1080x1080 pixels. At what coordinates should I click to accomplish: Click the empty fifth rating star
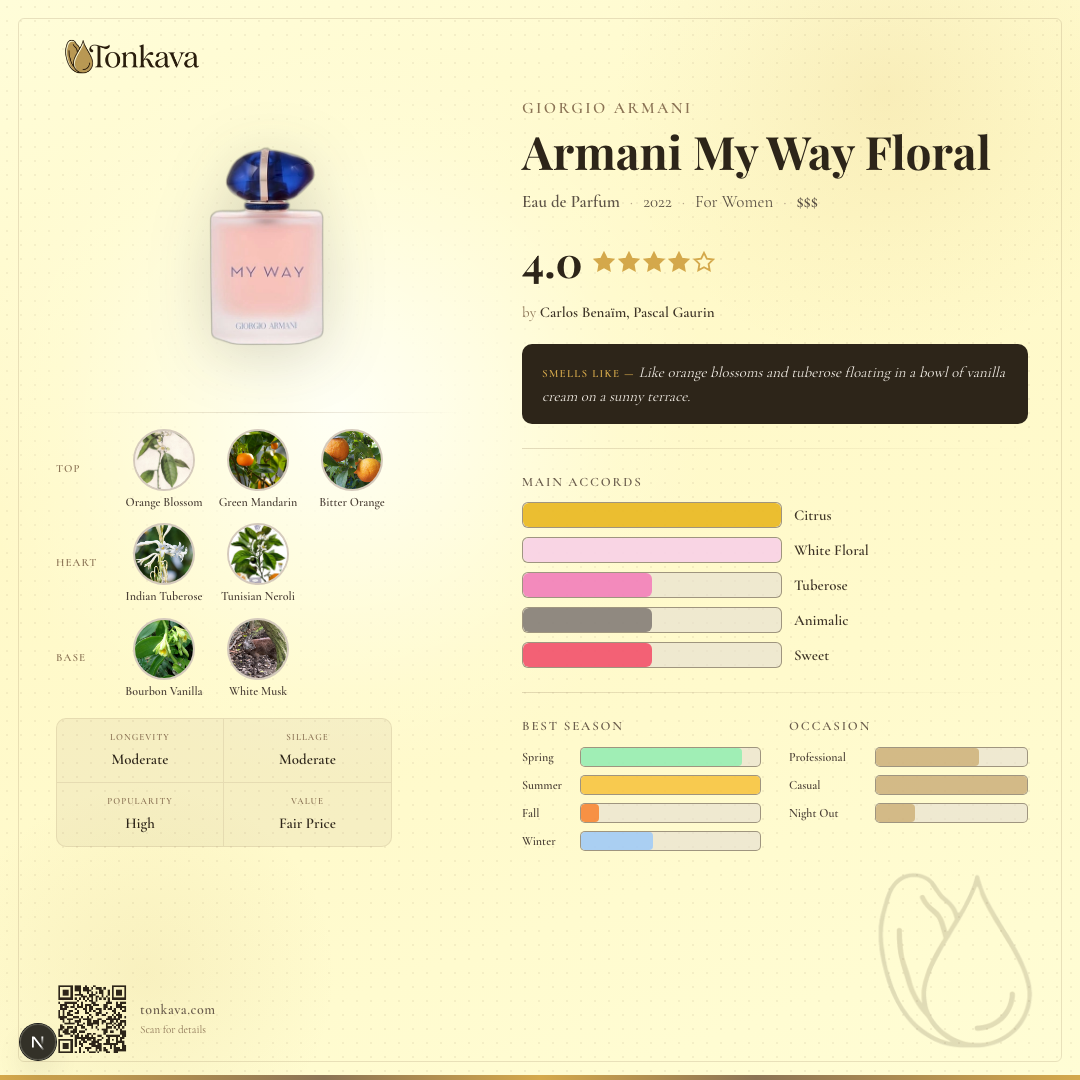[704, 262]
